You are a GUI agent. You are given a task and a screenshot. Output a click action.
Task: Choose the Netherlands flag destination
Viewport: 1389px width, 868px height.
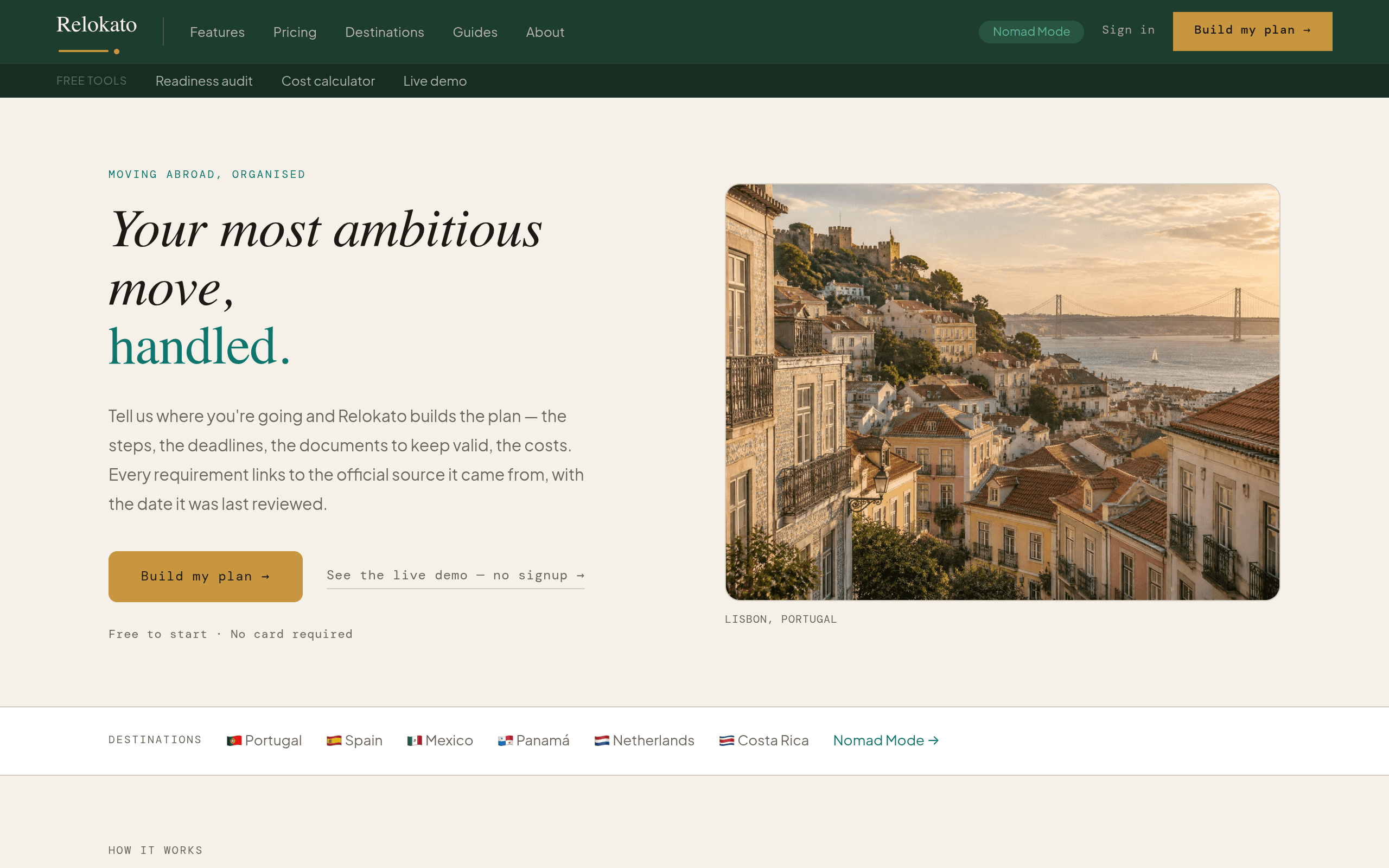tap(644, 741)
